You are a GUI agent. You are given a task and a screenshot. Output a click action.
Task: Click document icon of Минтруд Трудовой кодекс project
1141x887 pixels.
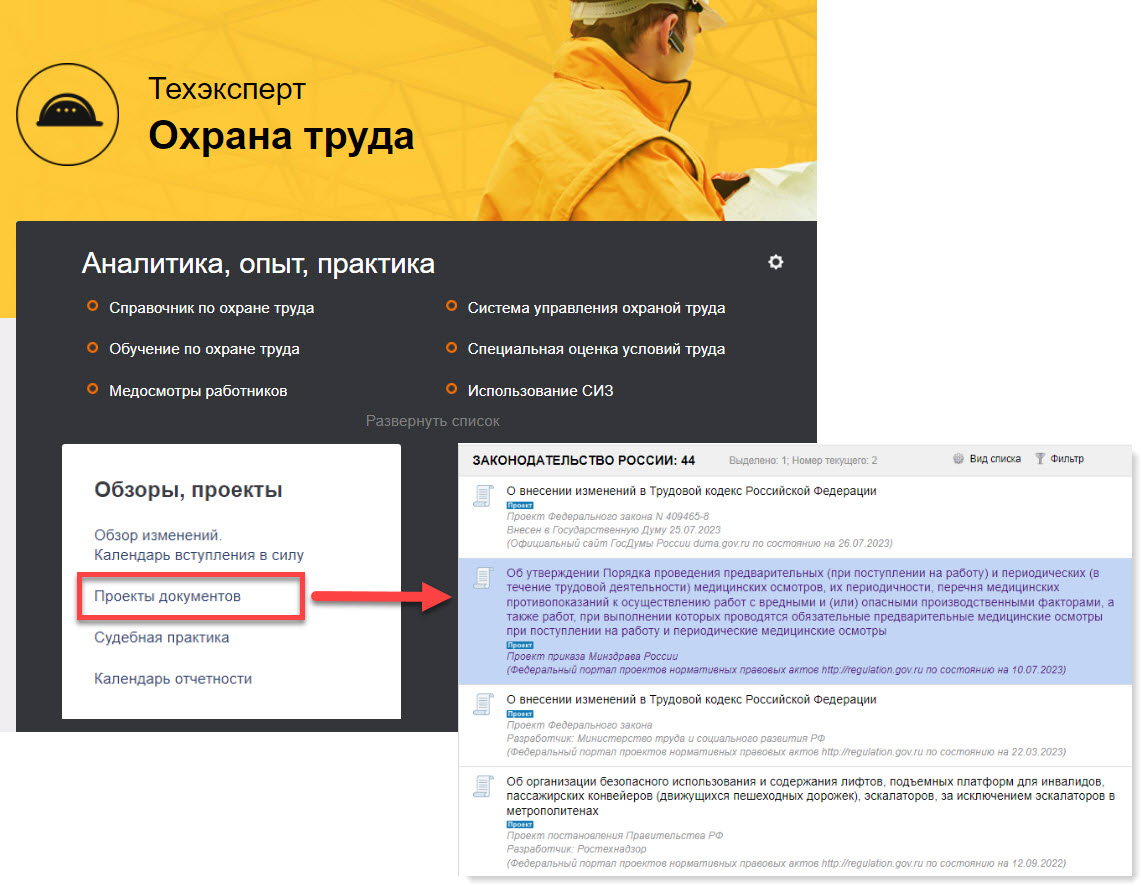pyautogui.click(x=483, y=704)
